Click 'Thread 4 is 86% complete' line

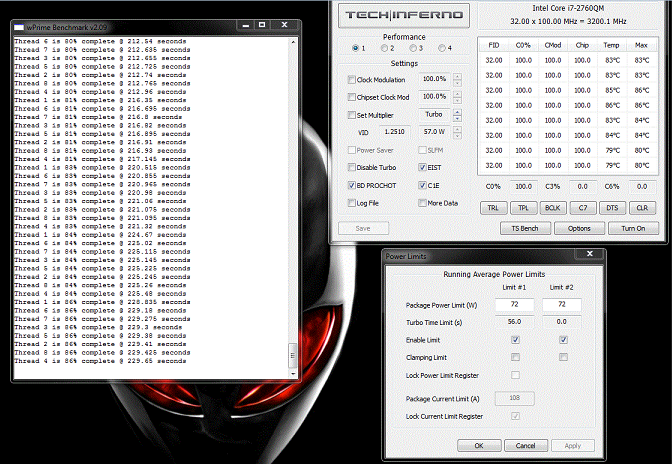click(x=100, y=361)
